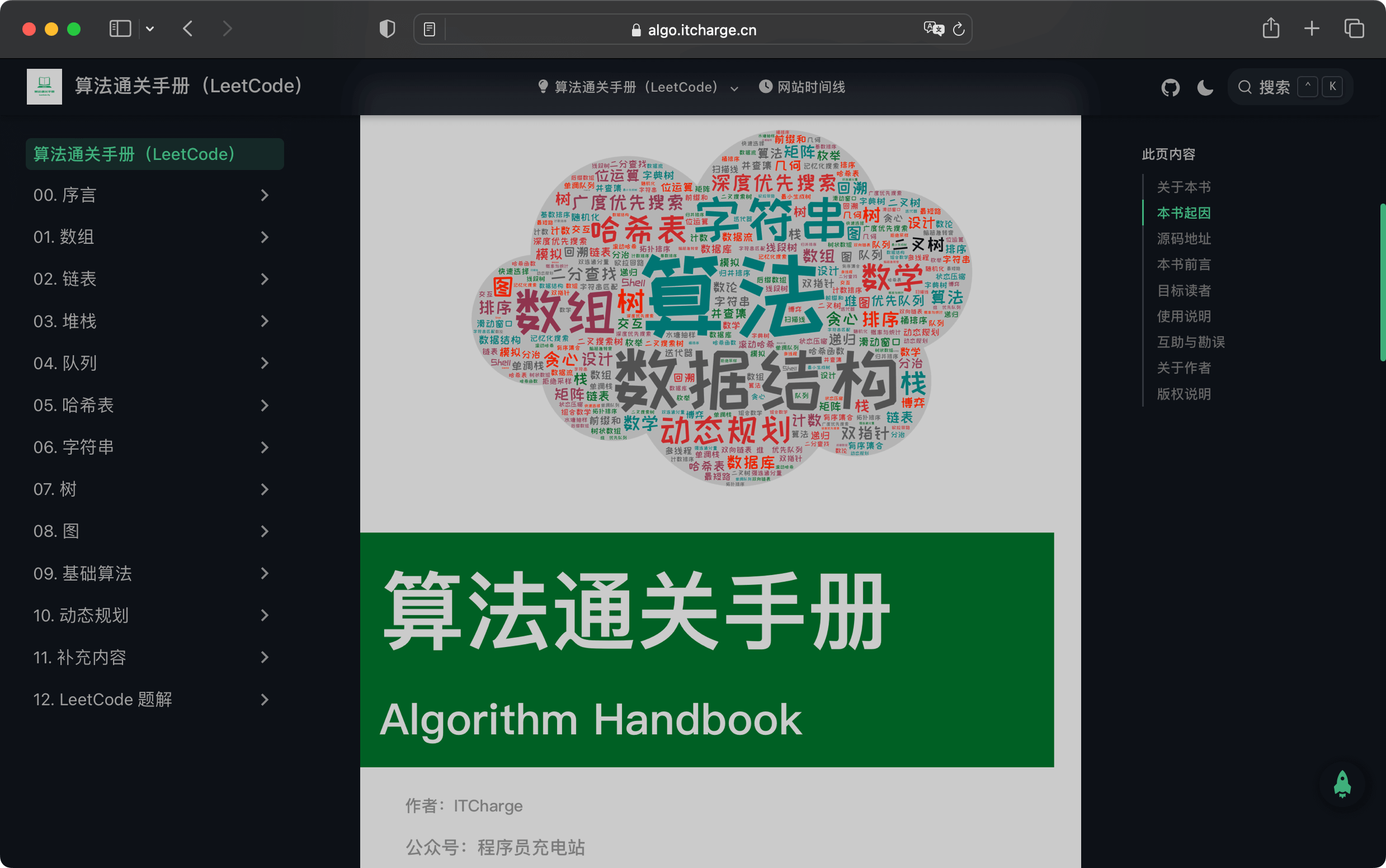Open a new tab with plus icon
The width and height of the screenshot is (1386, 868).
[1312, 29]
